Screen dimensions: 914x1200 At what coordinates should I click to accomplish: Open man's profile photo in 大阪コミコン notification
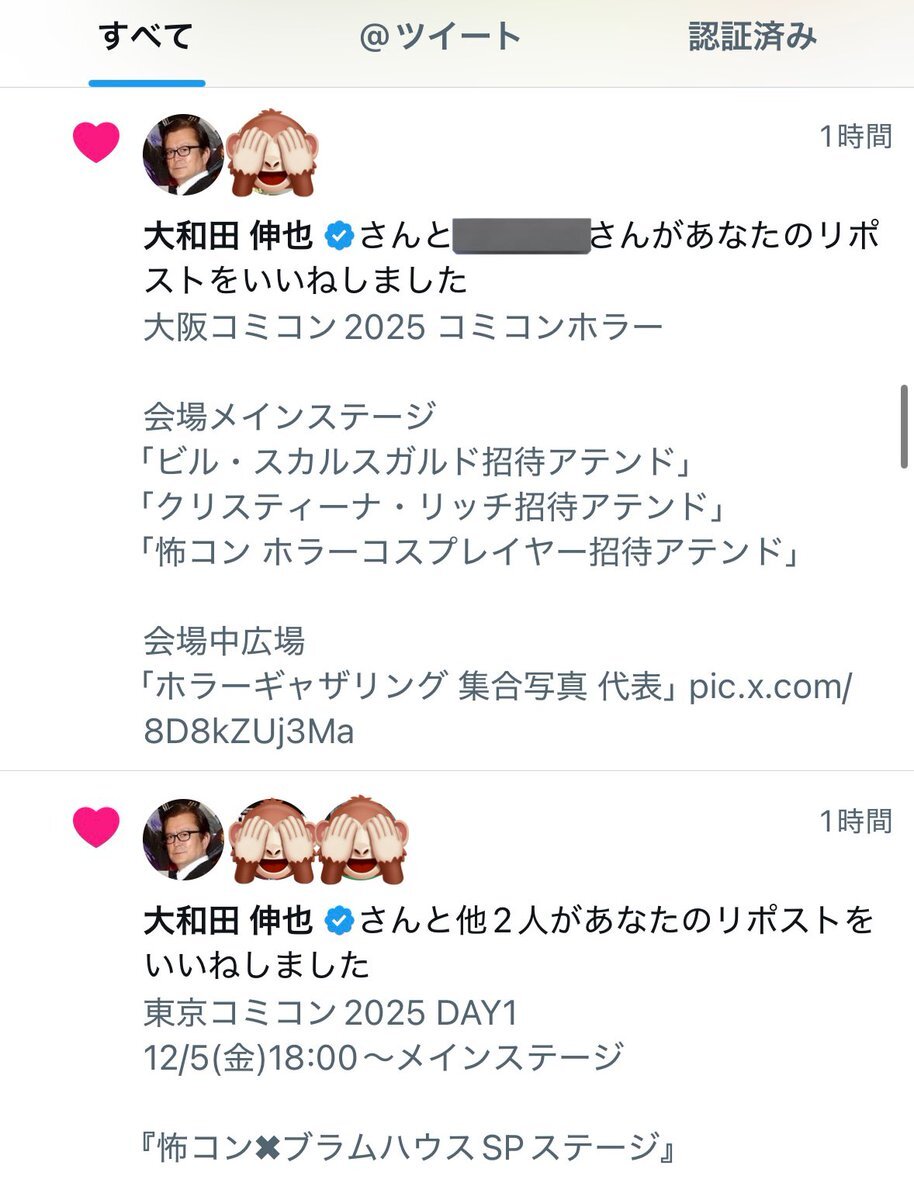[x=183, y=155]
